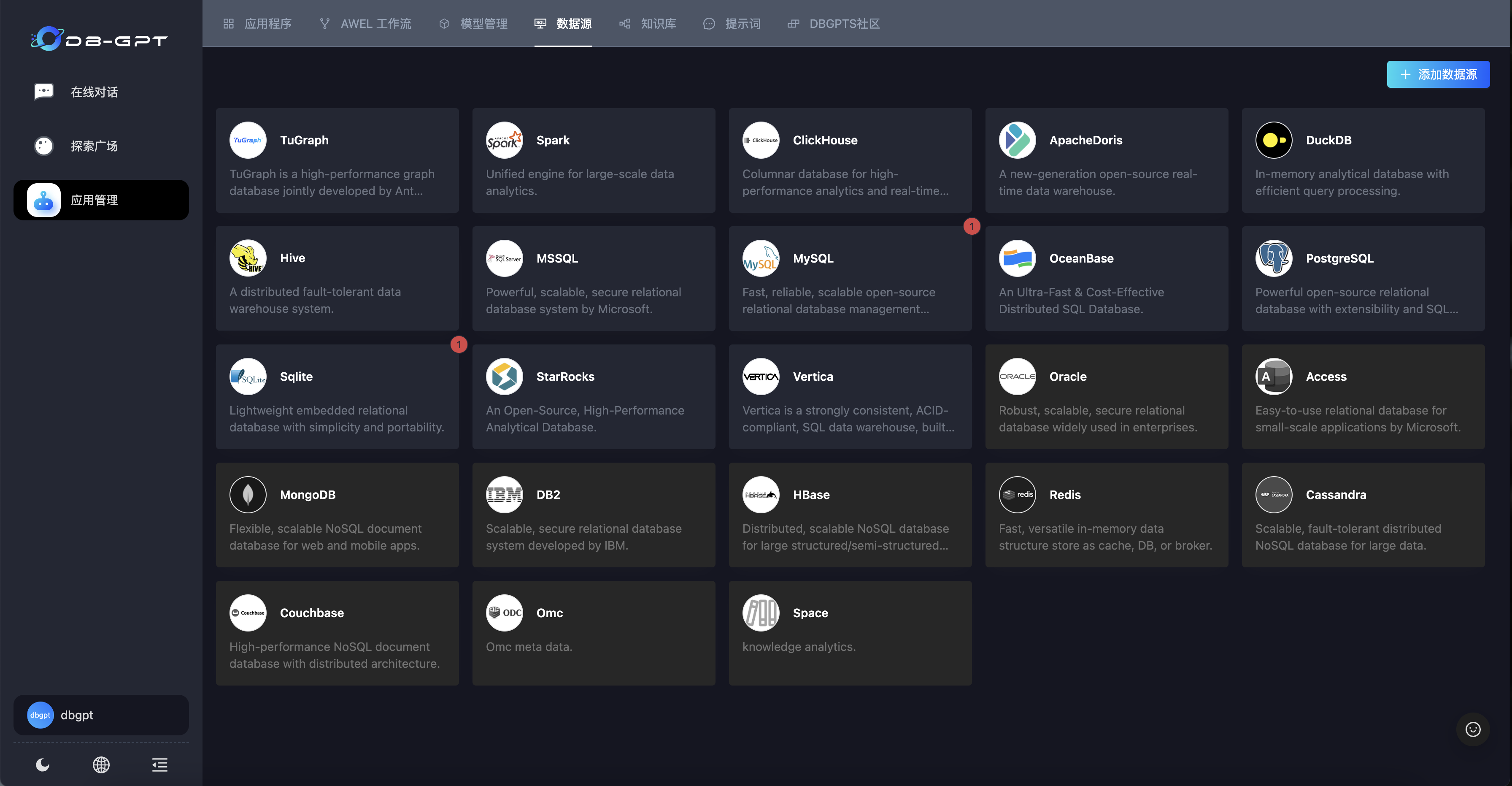Click the DB2 IBM logo
This screenshot has height=786, width=1512.
504,495
